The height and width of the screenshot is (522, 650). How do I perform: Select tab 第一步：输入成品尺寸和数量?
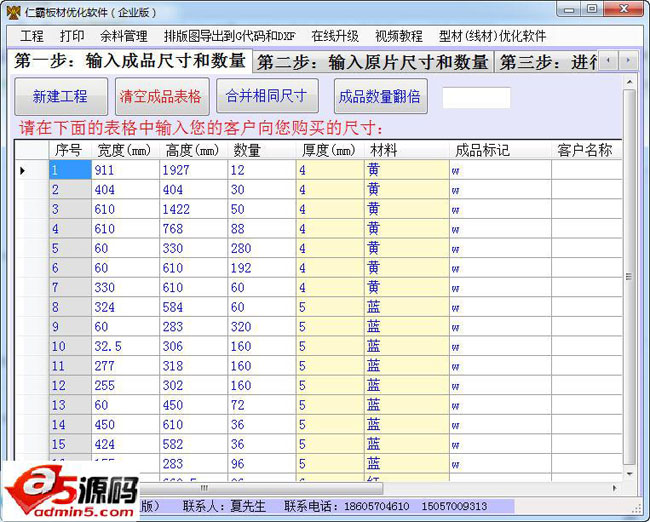[130, 61]
